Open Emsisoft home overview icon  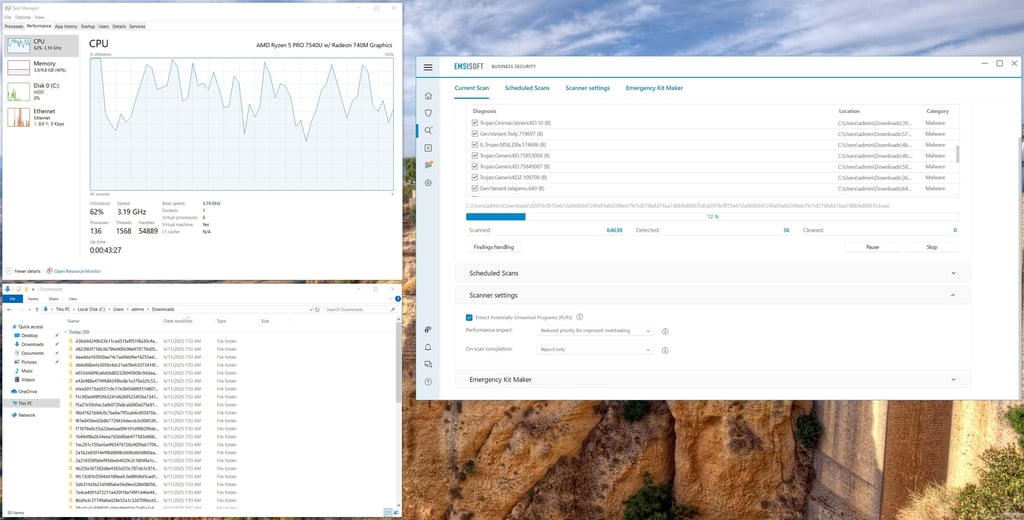tap(428, 96)
